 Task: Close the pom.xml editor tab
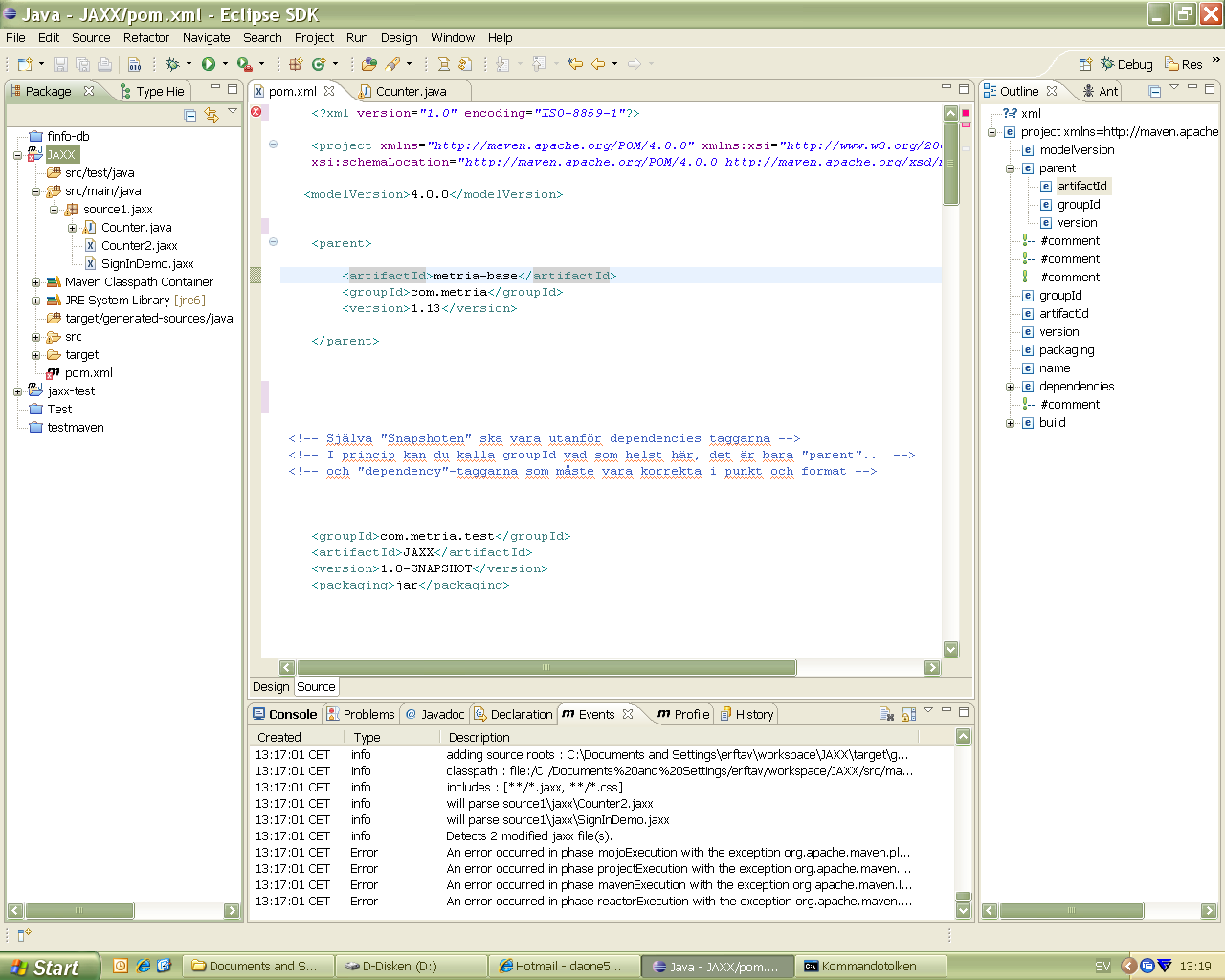(x=329, y=91)
